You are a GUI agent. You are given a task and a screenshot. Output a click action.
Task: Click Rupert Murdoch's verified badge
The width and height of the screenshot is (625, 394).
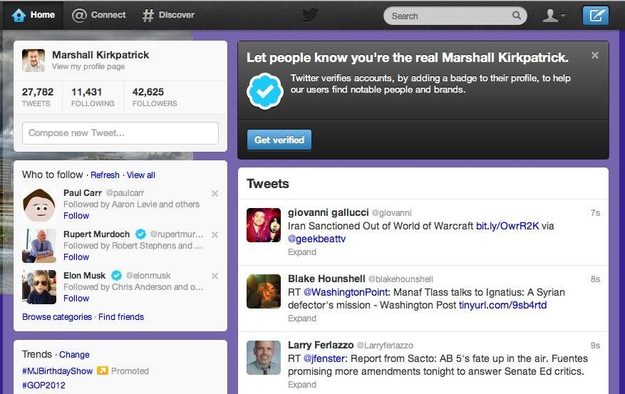(x=140, y=234)
